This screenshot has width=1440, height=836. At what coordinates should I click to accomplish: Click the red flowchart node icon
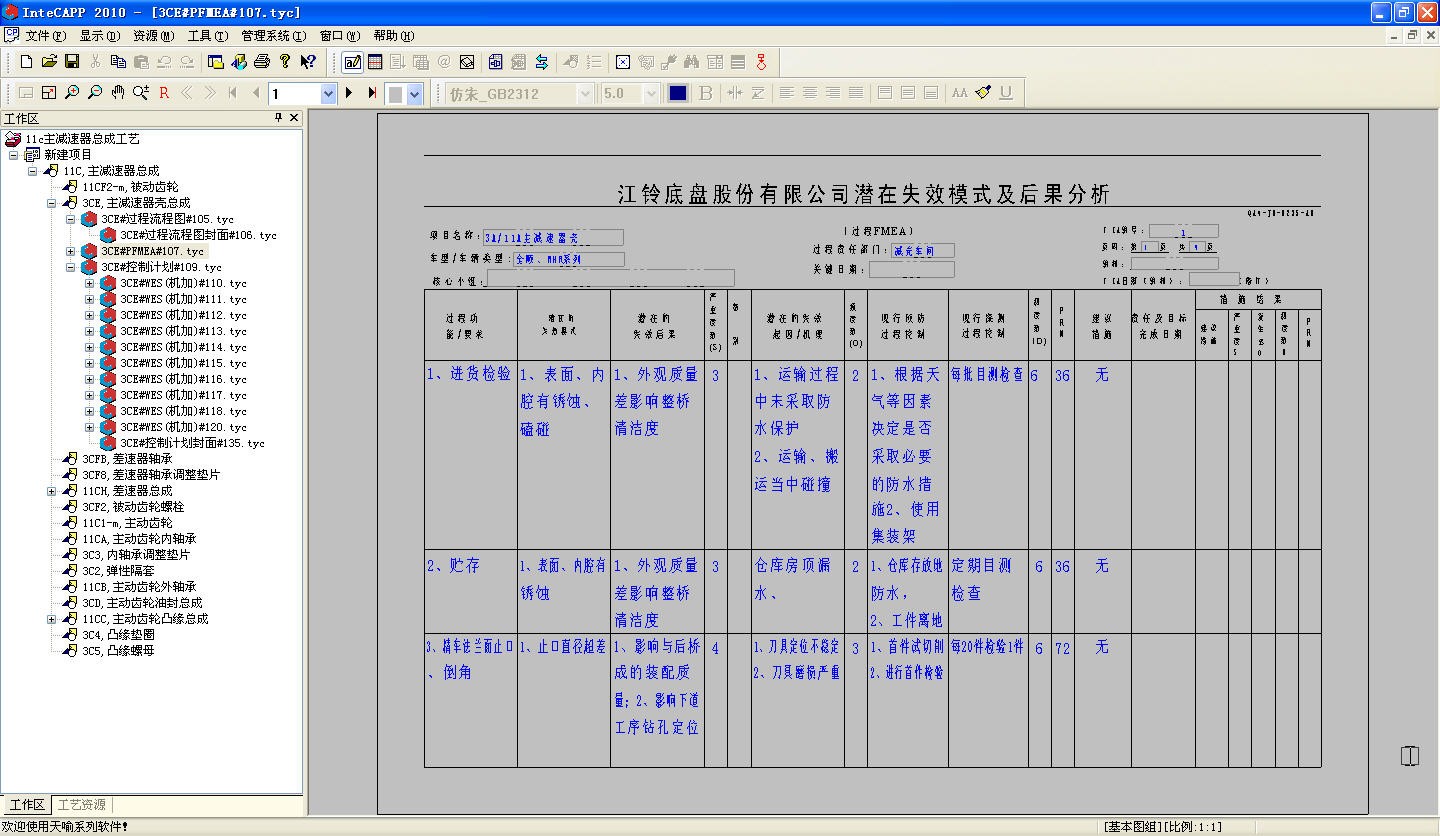tap(762, 62)
